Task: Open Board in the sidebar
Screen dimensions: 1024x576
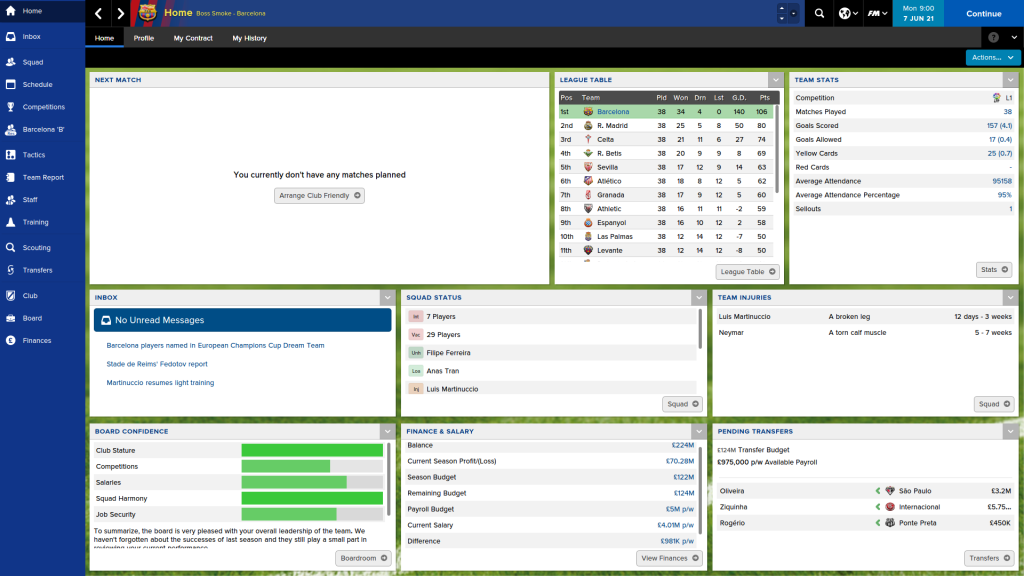Action: click(42, 318)
